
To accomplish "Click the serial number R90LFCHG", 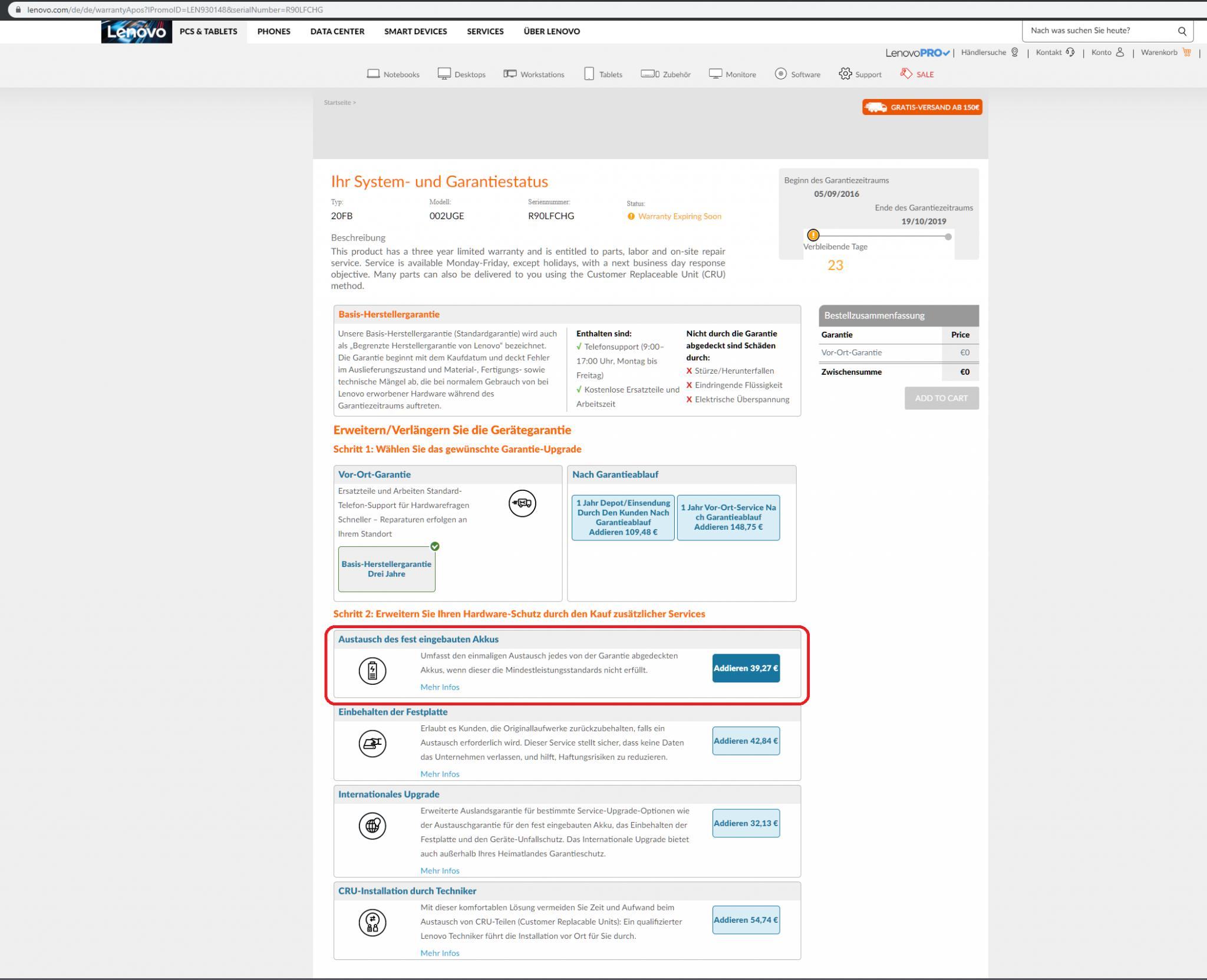I will 550,216.
